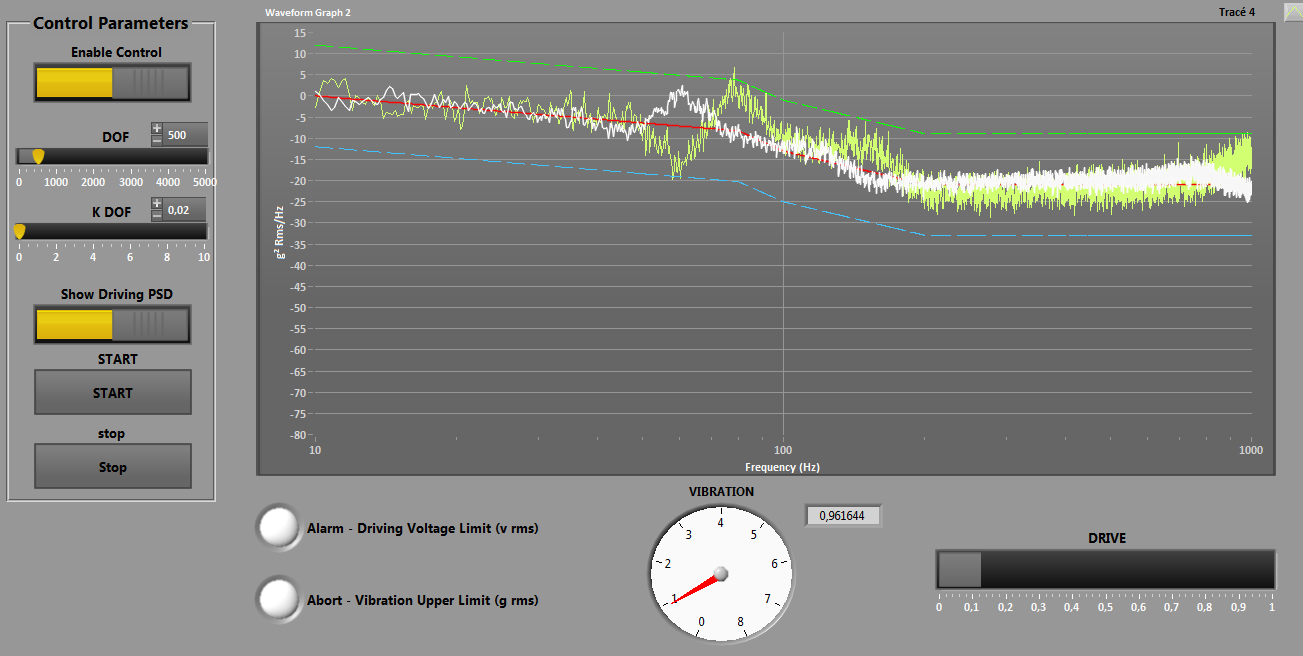This screenshot has height=656, width=1303.
Task: Select the DOF numeric field showing 500
Action: (186, 134)
